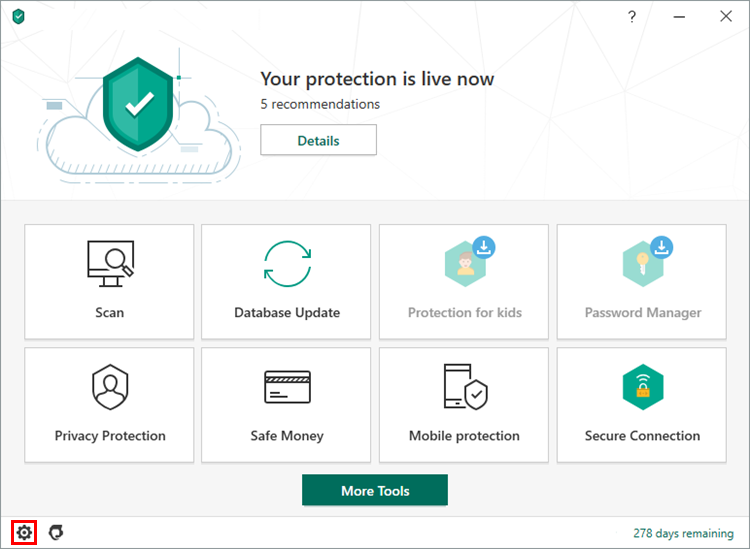Screen dimensions: 750x549
Task: Open the Settings gear icon
Action: point(24,532)
